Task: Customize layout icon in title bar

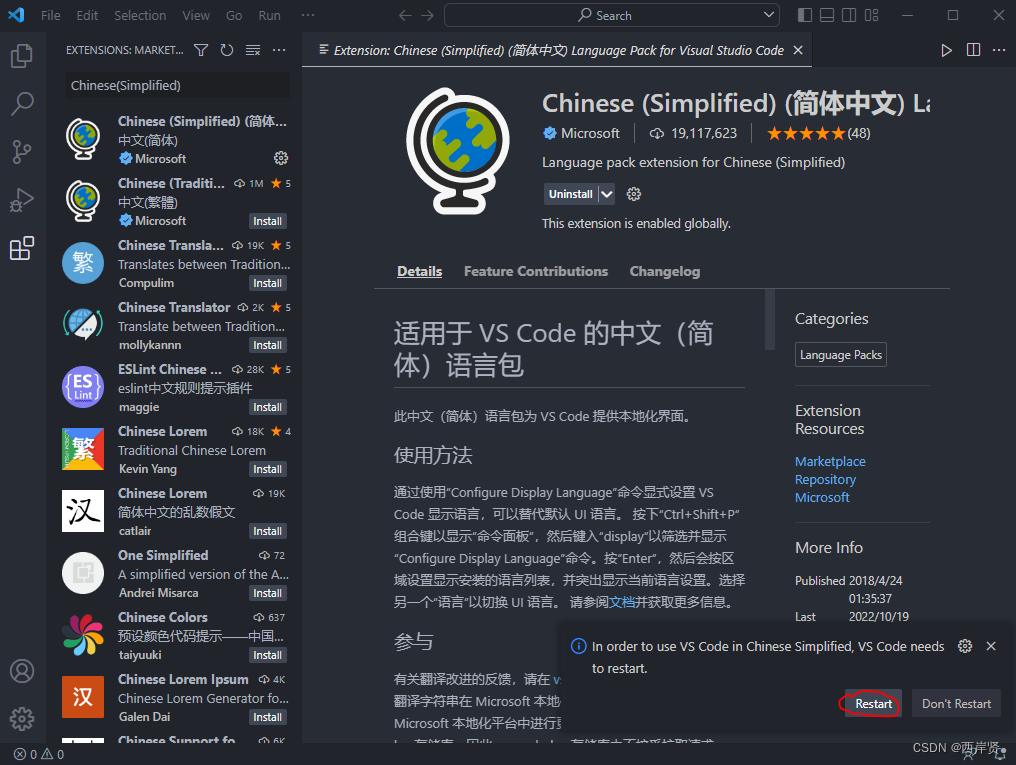Action: (x=872, y=16)
